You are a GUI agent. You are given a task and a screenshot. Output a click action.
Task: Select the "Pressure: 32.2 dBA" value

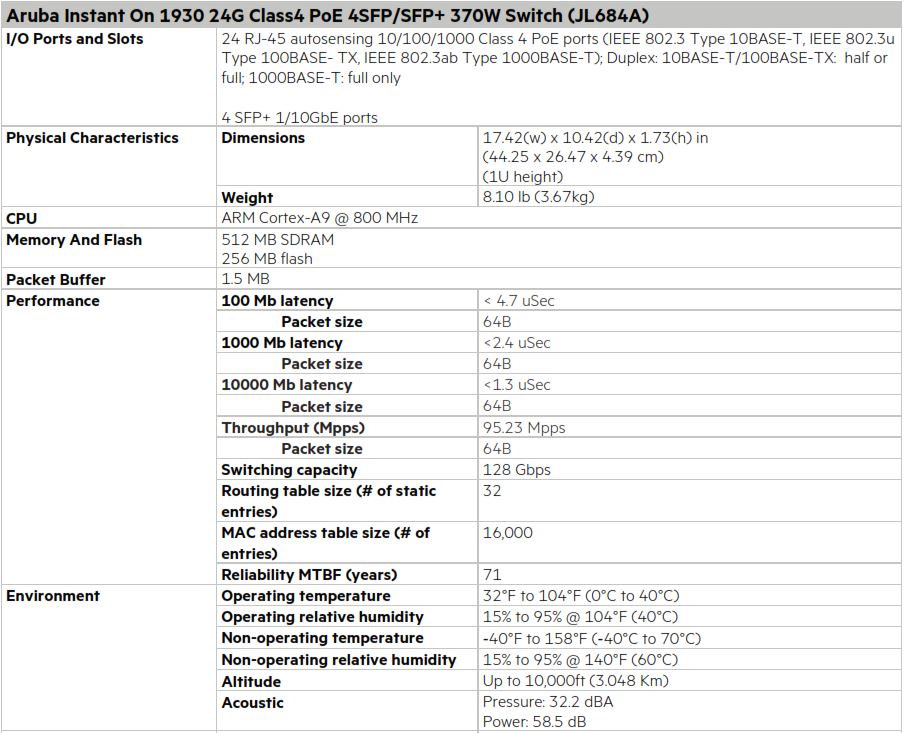click(548, 702)
